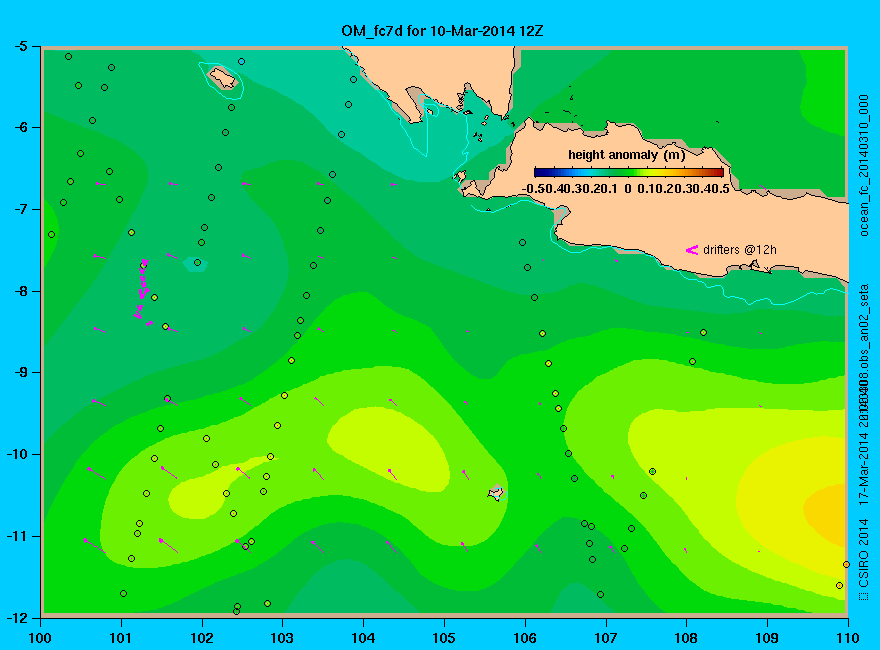Click the y-axis label '-12'

[16, 617]
